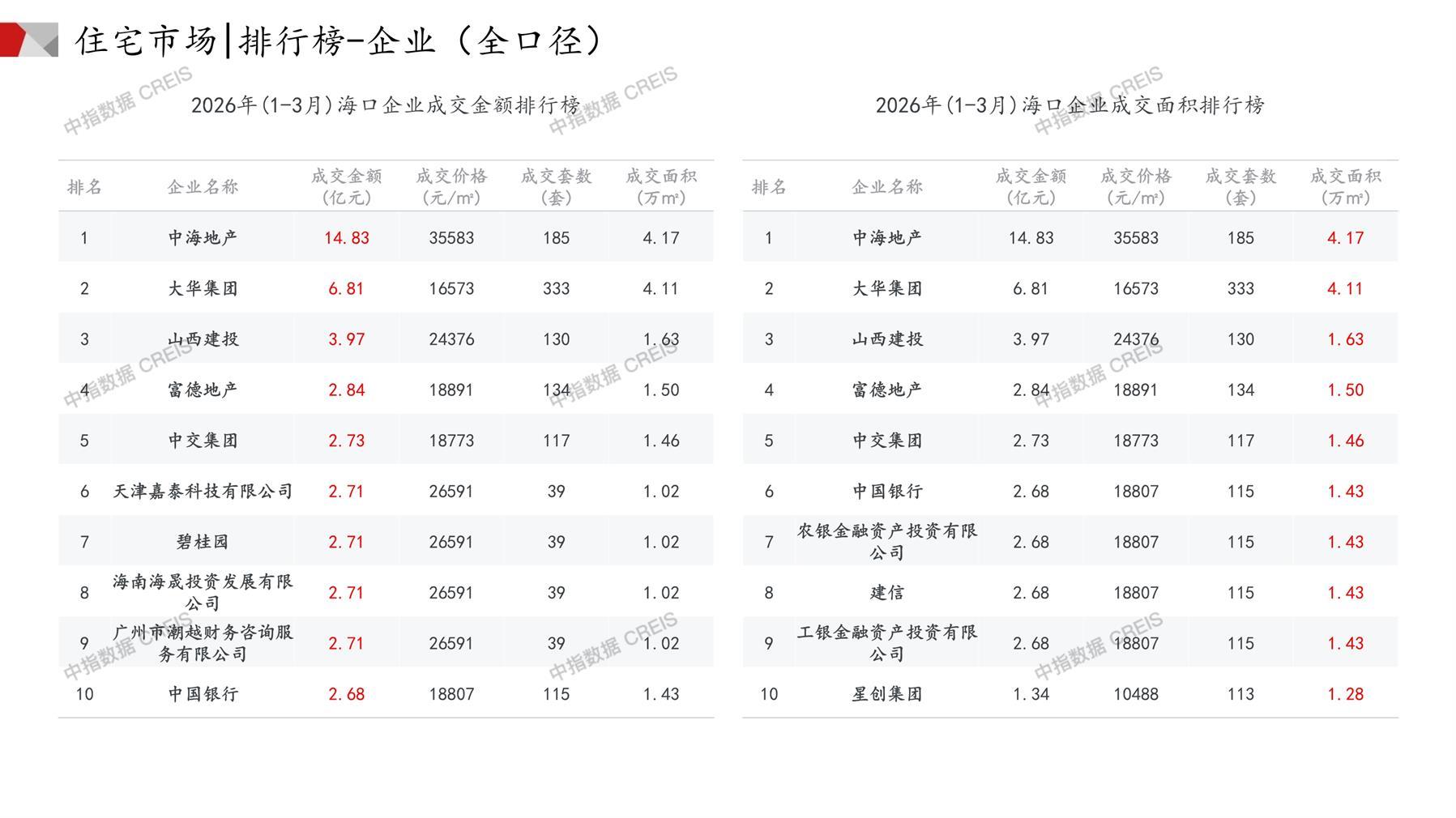This screenshot has width=1456, height=818.
Task: Click the slide title 住宅市场|排行榜-企业（全口径）
Action: 340,40
